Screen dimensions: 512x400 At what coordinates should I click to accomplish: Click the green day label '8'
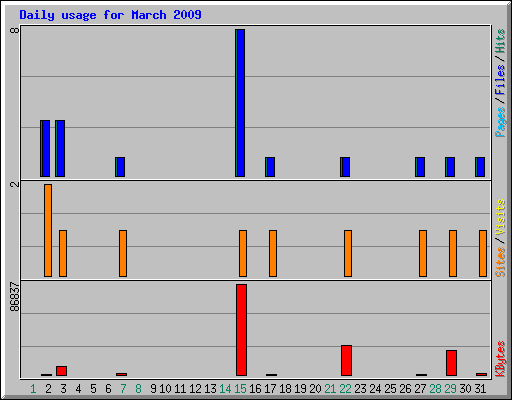[138, 389]
